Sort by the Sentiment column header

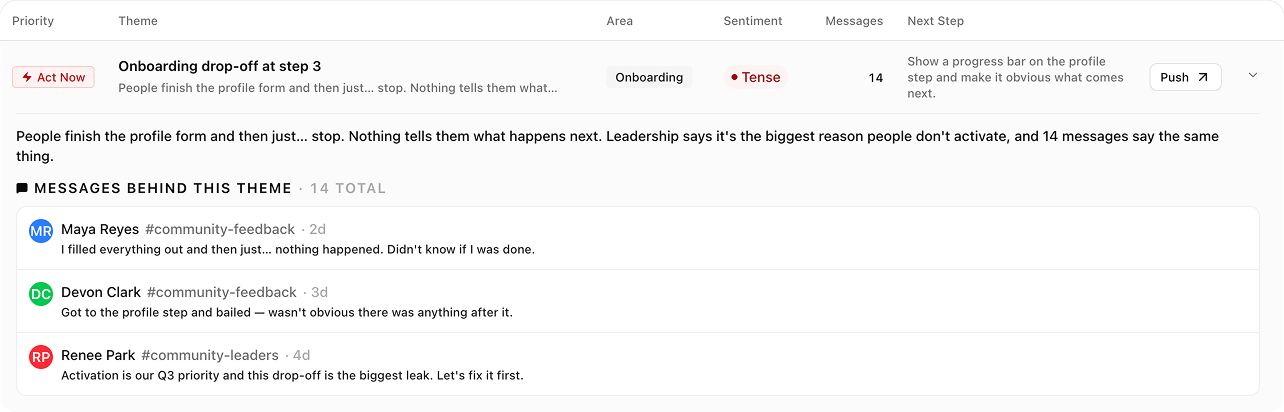[x=753, y=21]
